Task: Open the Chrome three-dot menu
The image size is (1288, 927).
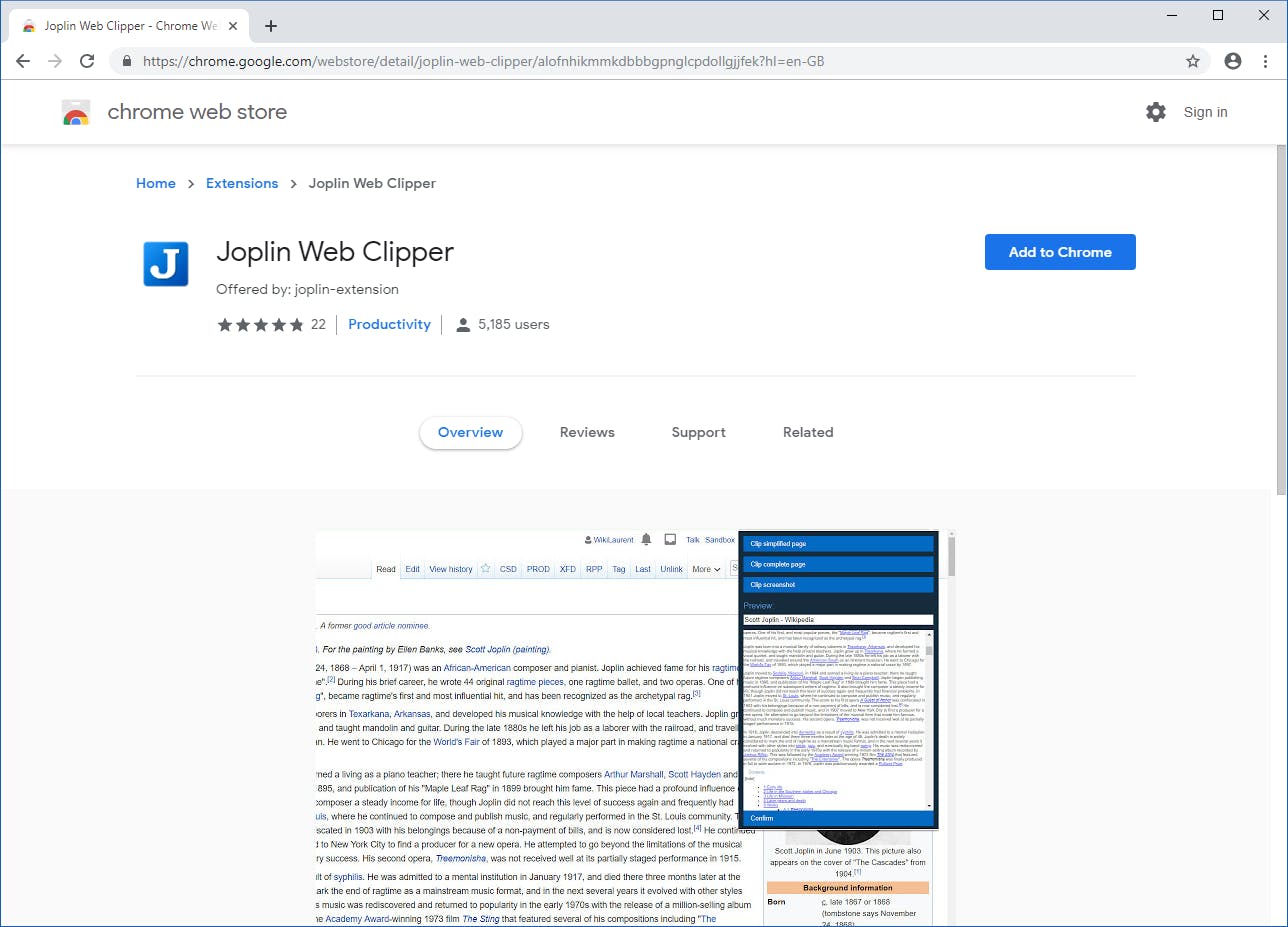Action: [1266, 61]
